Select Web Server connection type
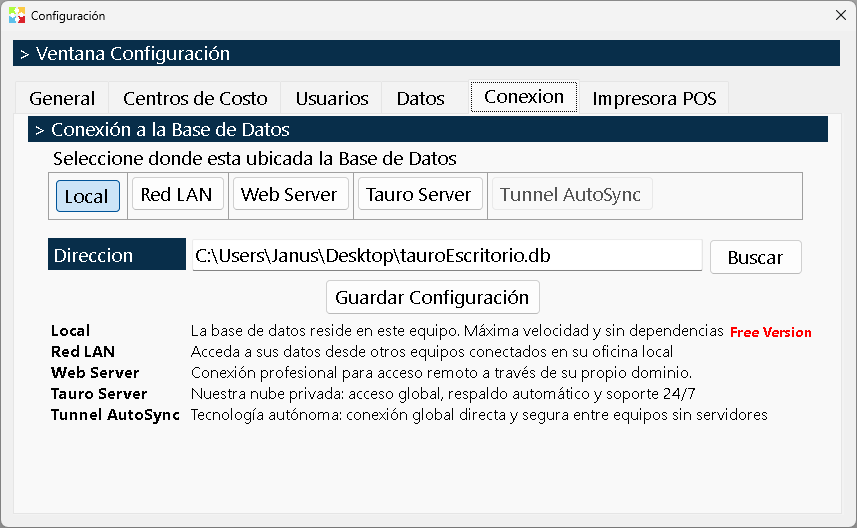The height and width of the screenshot is (528, 857). tap(290, 194)
